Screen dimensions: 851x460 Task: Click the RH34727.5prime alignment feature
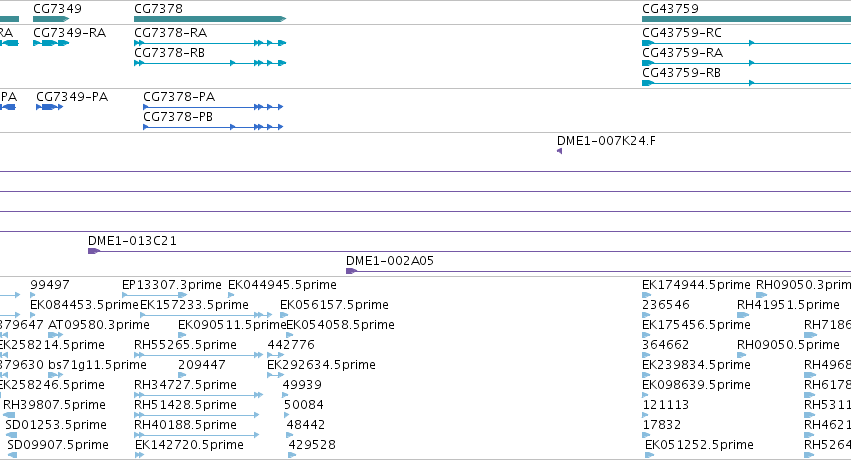coord(199,395)
